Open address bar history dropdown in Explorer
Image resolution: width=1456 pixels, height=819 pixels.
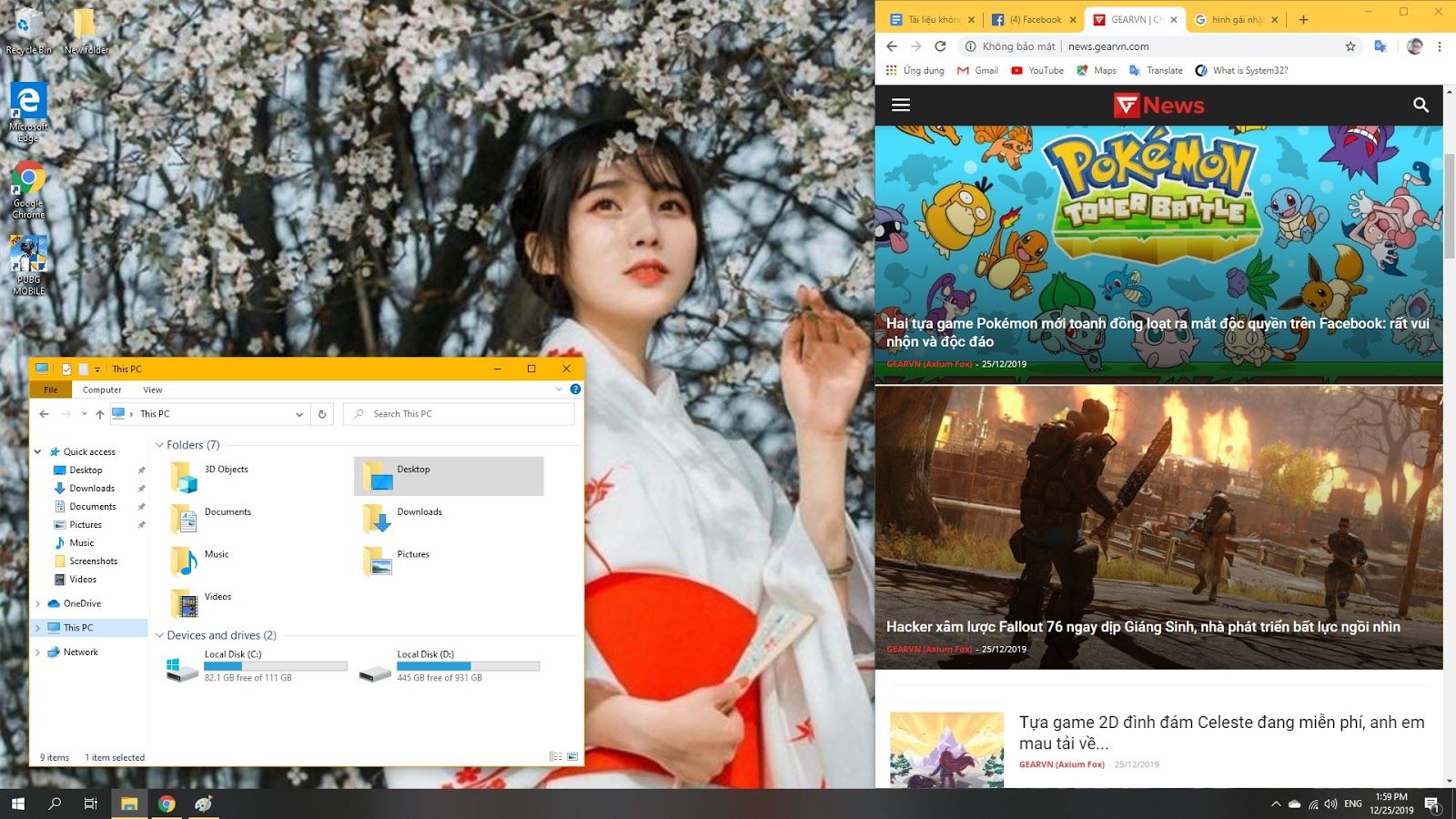coord(299,414)
